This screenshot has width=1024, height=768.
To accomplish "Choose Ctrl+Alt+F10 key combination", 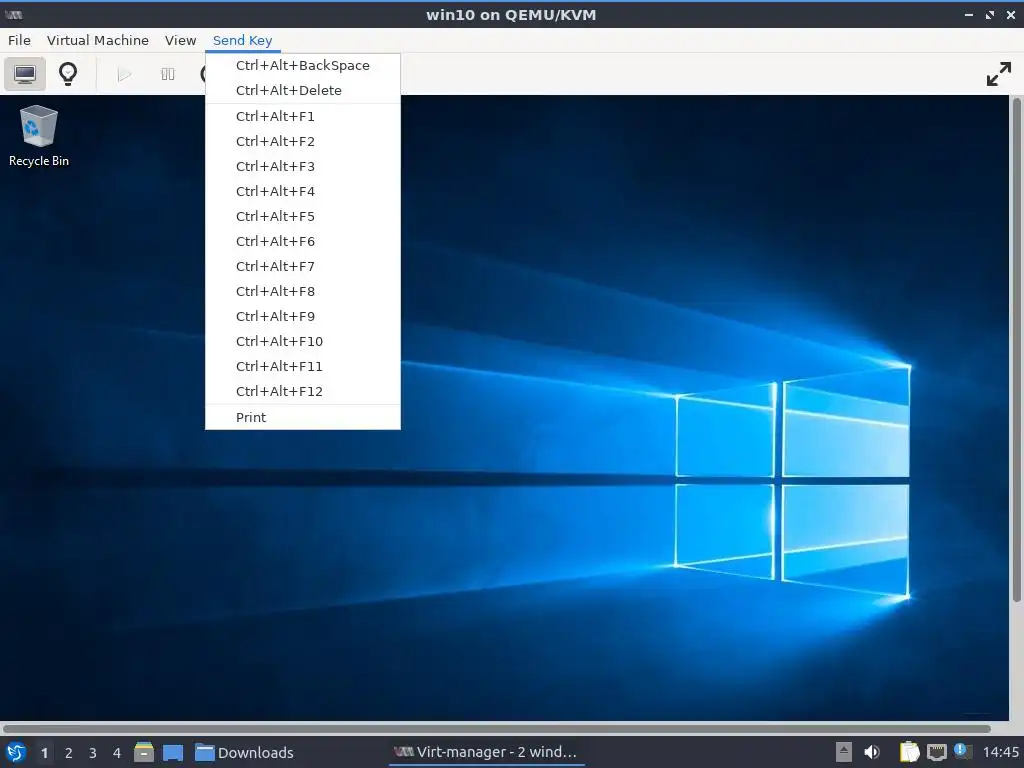I will (302, 342).
